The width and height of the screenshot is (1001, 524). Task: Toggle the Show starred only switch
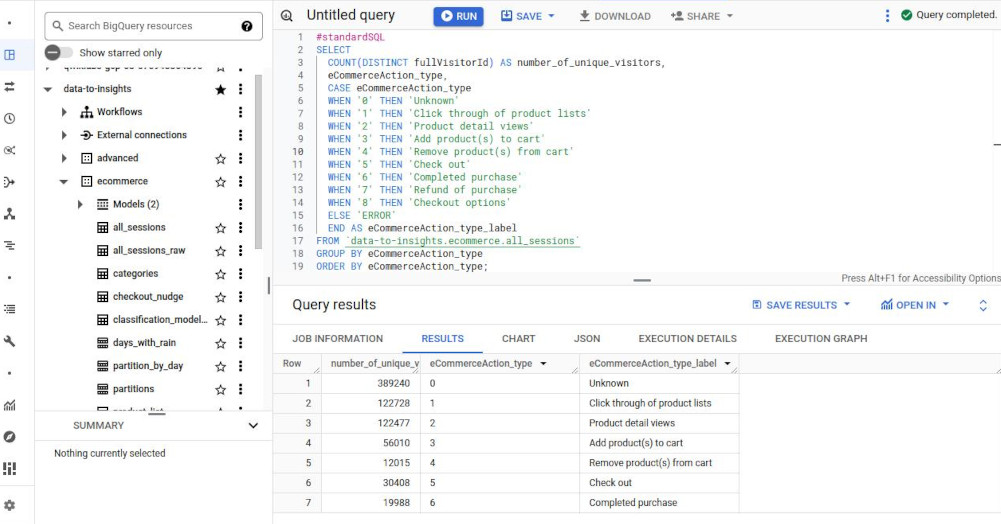click(x=58, y=52)
